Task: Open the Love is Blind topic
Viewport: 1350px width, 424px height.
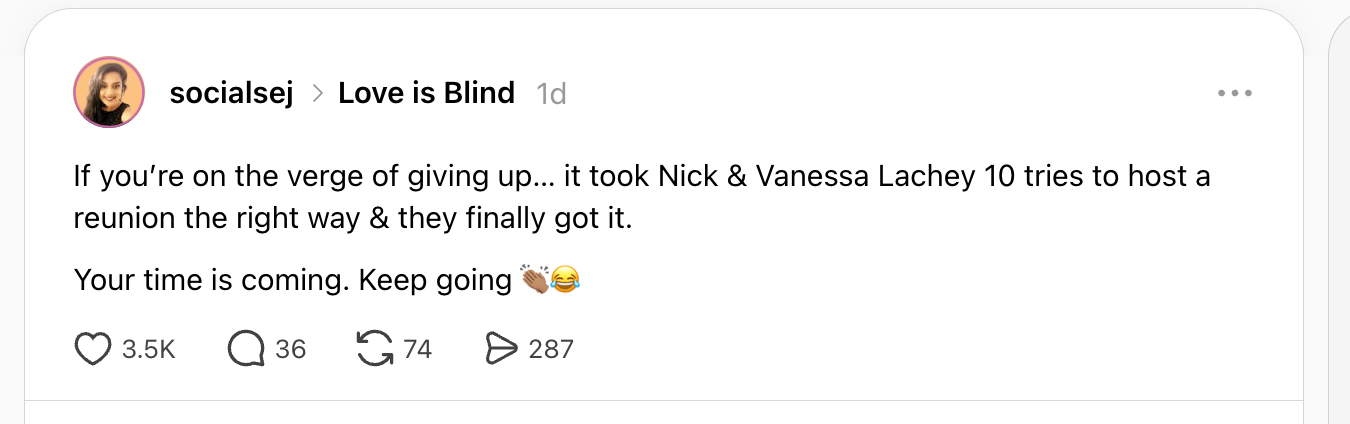Action: pyautogui.click(x=426, y=94)
